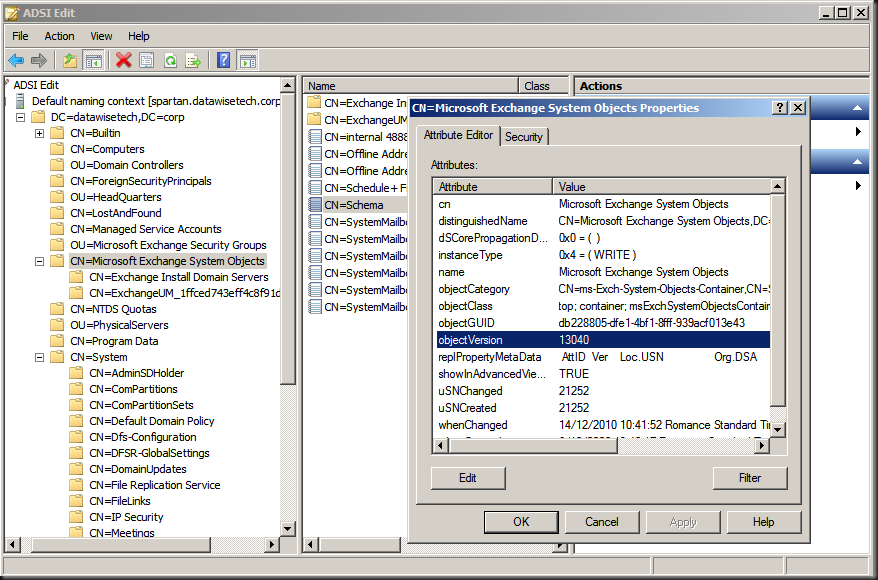
Task: Select the distinguishedName attribute row
Action: pos(603,221)
